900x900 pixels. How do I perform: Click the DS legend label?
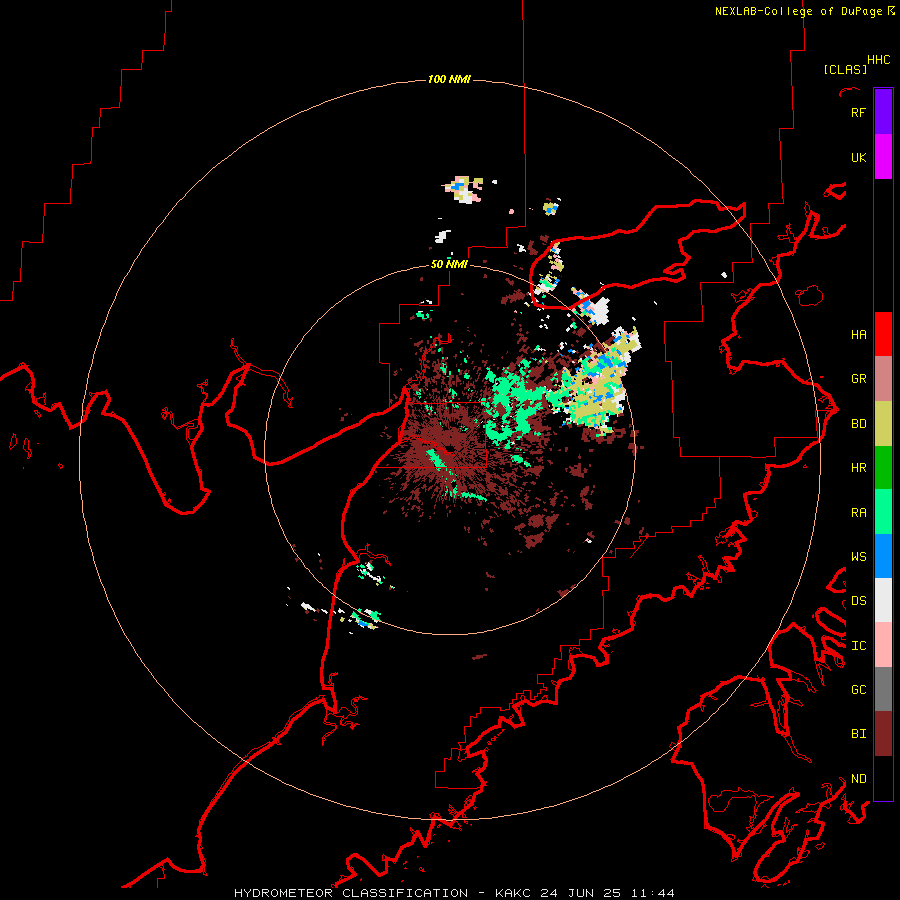point(858,601)
